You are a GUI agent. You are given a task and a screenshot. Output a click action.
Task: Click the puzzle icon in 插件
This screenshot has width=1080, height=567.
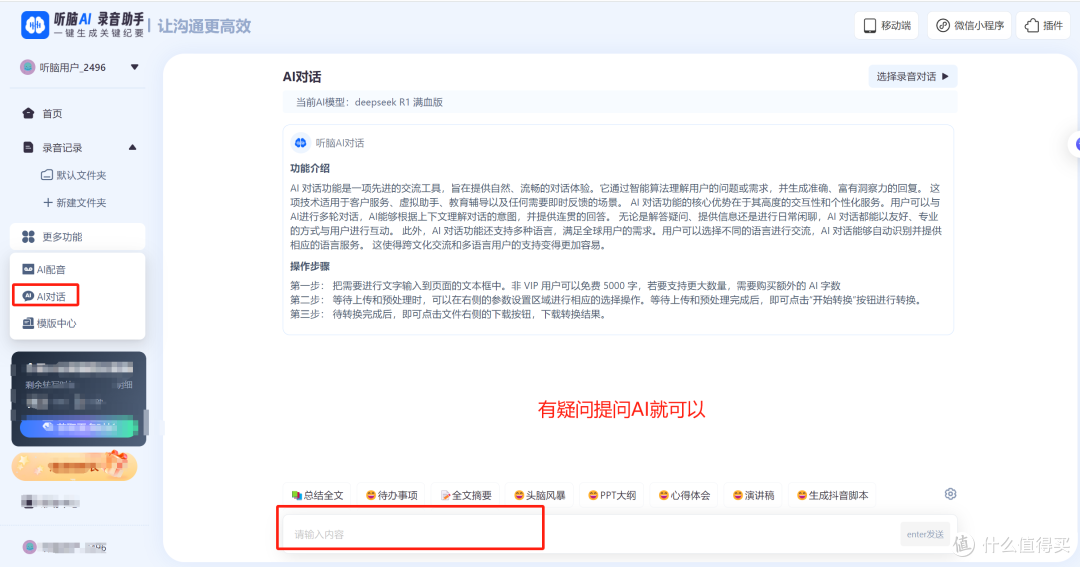coord(1032,25)
